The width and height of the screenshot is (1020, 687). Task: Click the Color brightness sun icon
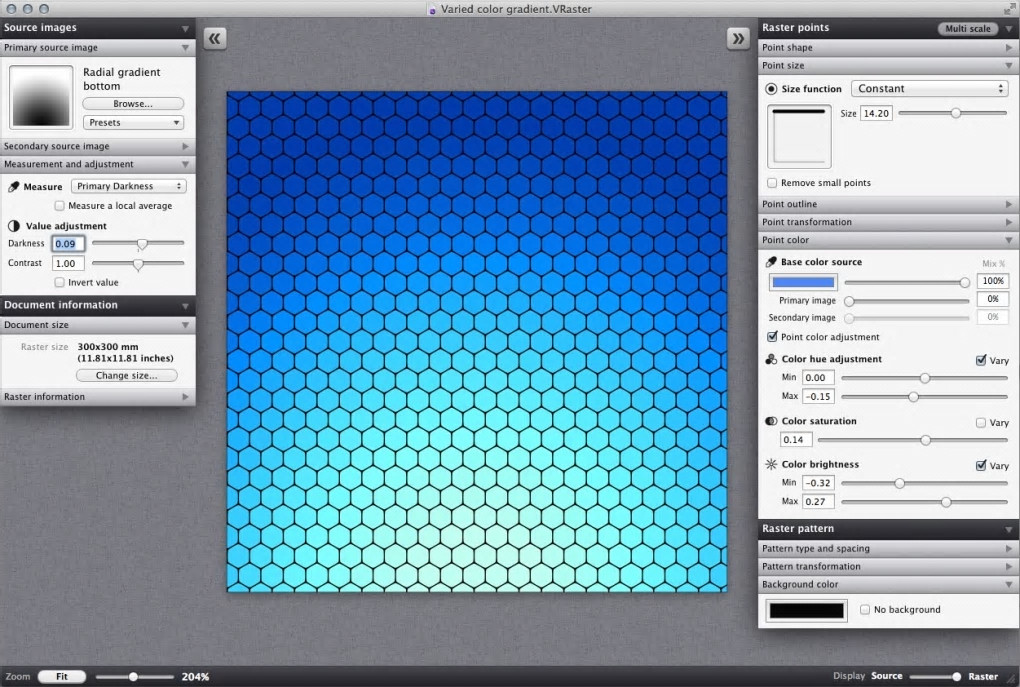click(771, 464)
